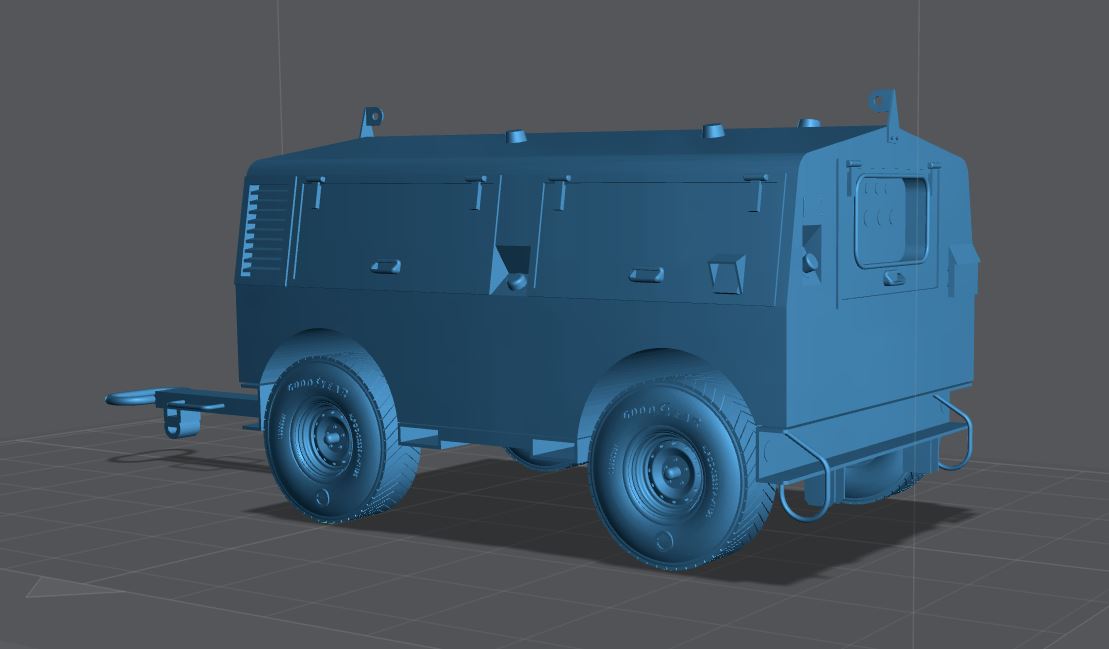
Task: Click the left side panel's door handle
Action: pyautogui.click(x=385, y=266)
